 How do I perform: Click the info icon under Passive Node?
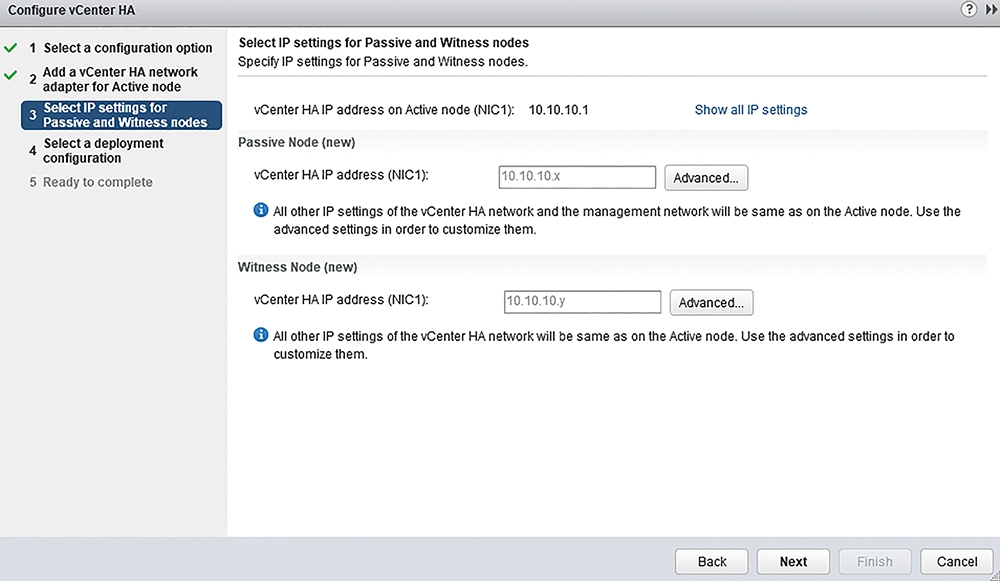pyautogui.click(x=261, y=210)
